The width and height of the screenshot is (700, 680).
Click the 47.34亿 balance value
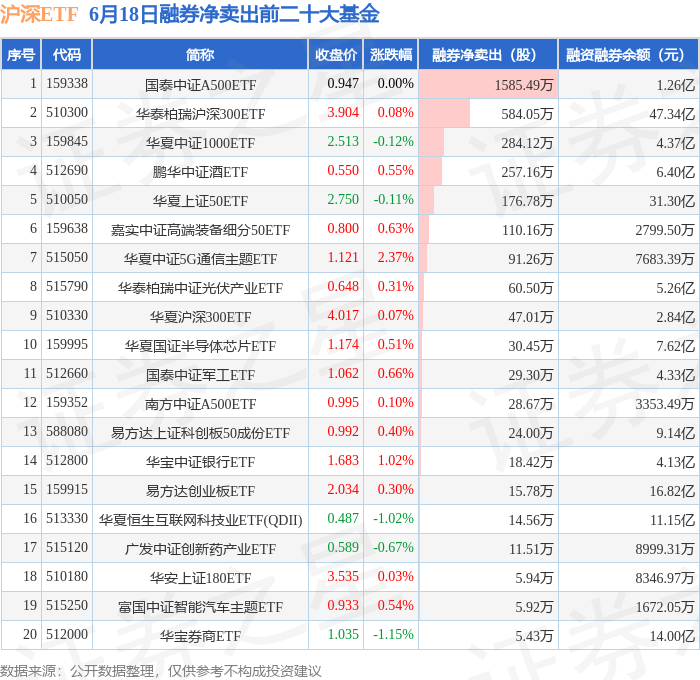pyautogui.click(x=672, y=114)
